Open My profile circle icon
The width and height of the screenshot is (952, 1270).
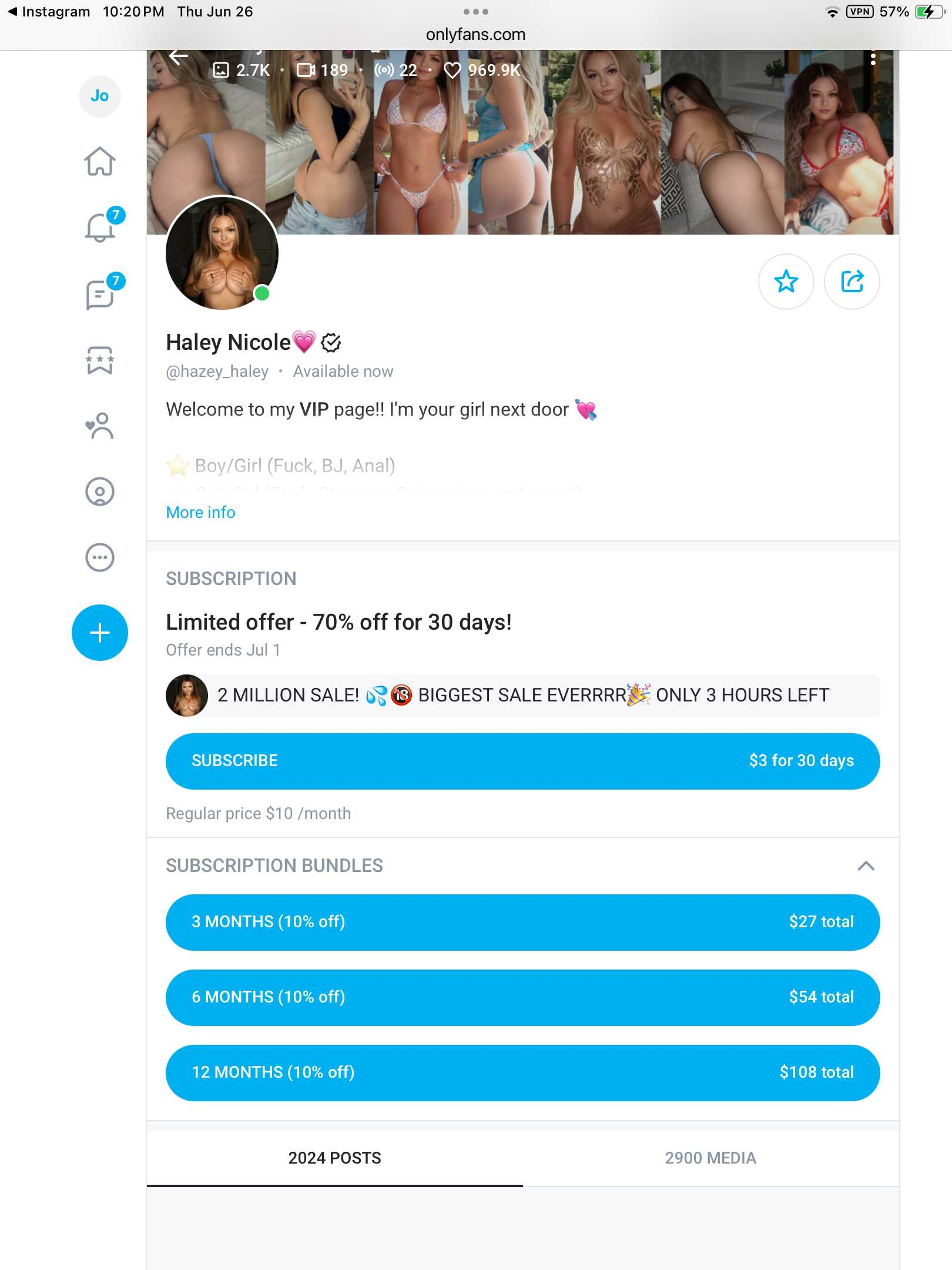coord(100,492)
